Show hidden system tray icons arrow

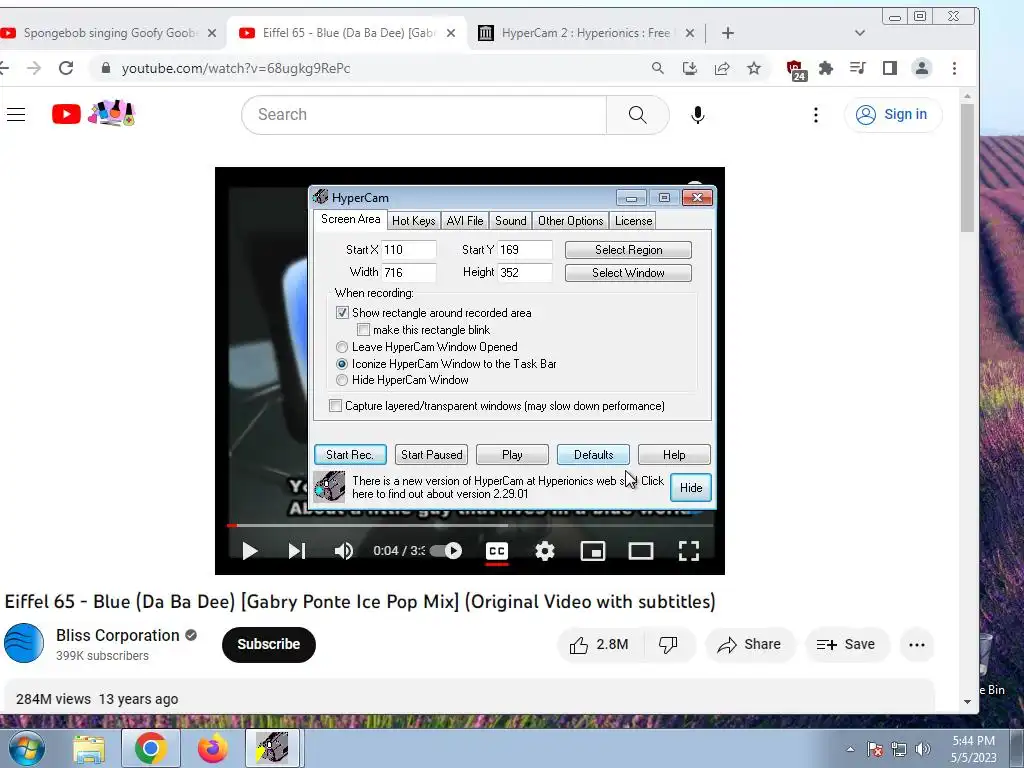(x=850, y=749)
